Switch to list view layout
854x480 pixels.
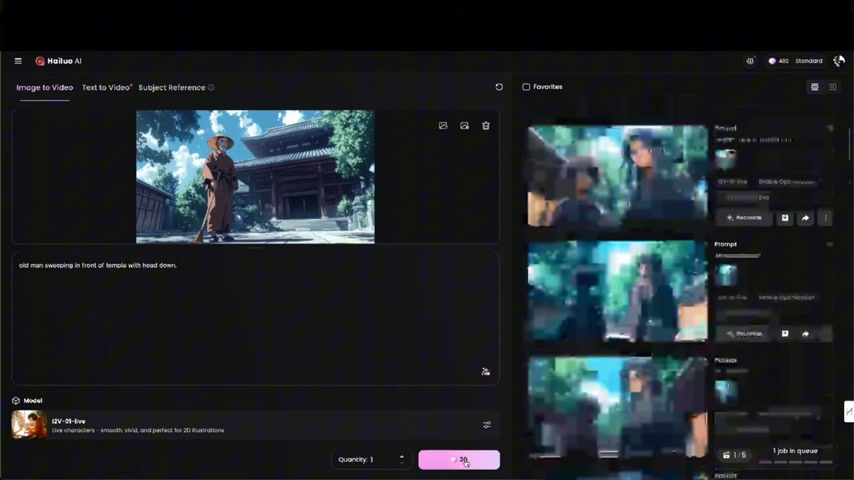pos(833,87)
